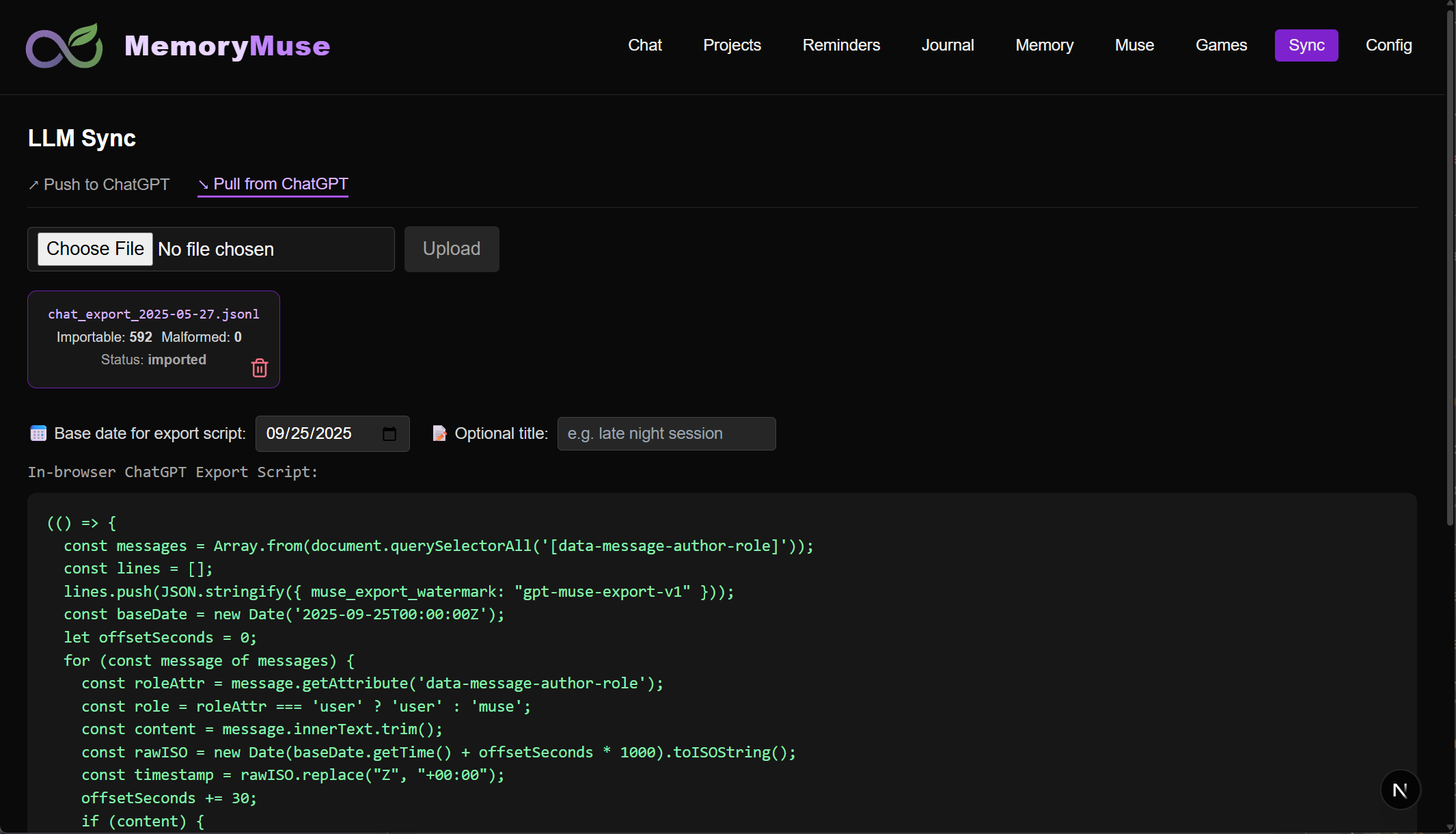Focus the Optional title text field
Viewport: 1456px width, 834px height.
(666, 433)
